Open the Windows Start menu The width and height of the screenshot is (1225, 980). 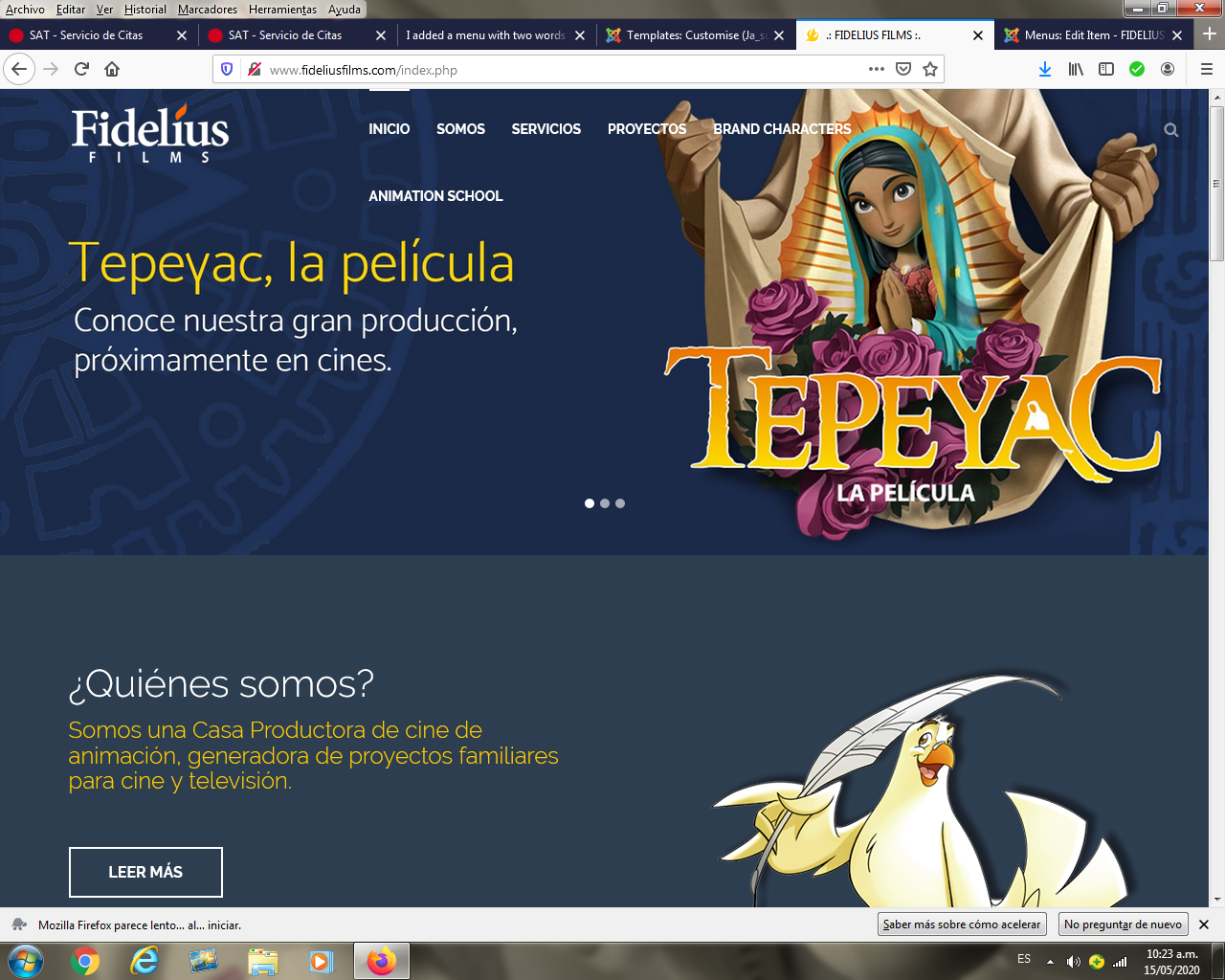(x=26, y=961)
